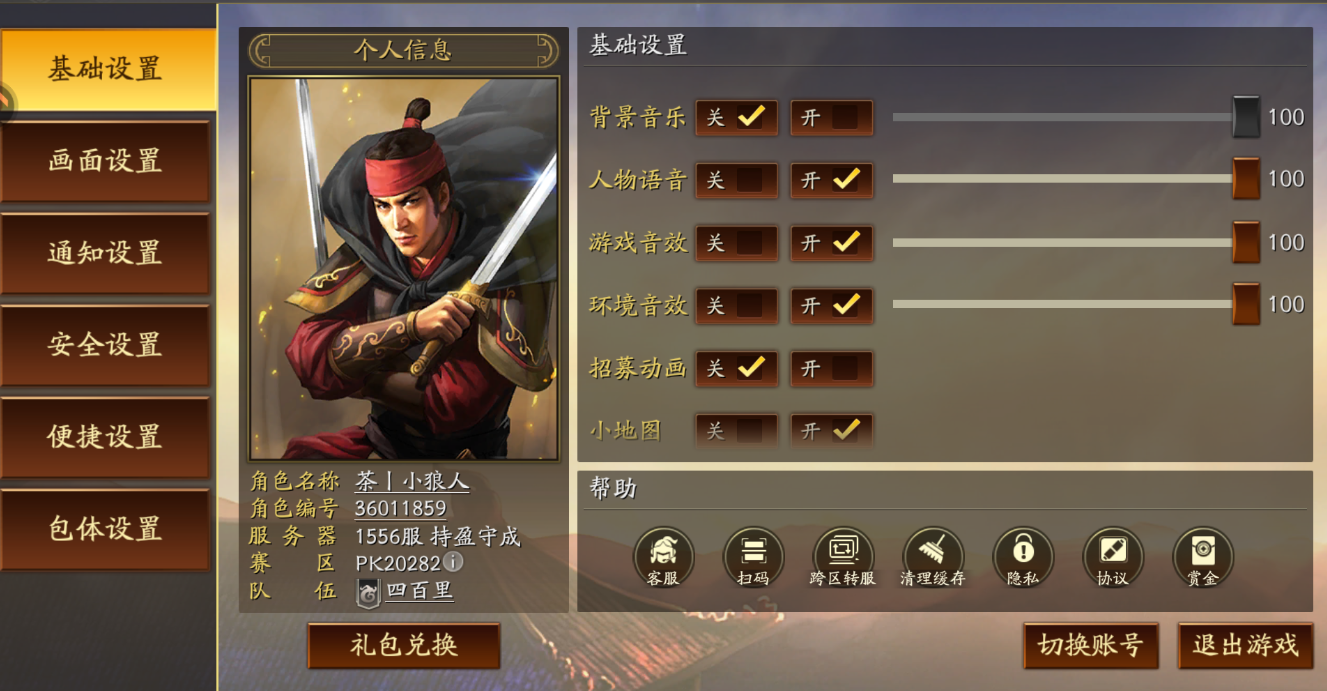Enable 招募动画 with the 开 option

832,369
